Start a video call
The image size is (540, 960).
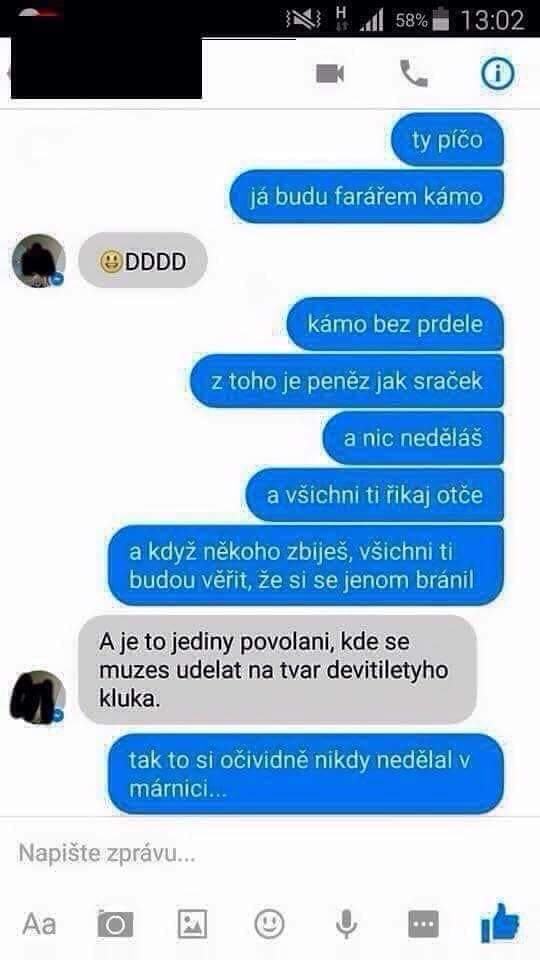point(330,74)
